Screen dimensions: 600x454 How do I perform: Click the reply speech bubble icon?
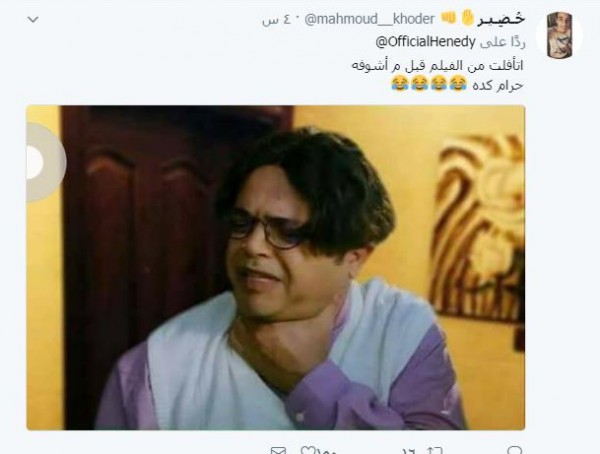[514, 450]
